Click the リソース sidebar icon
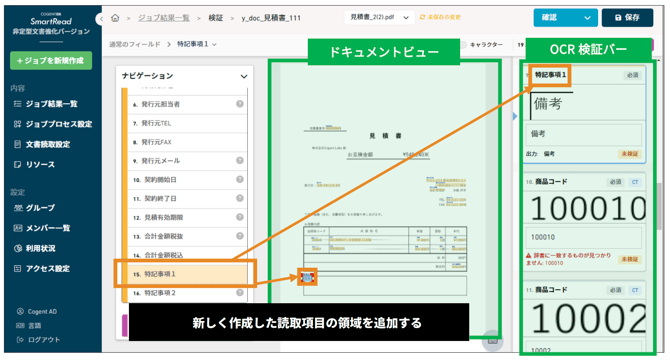 18,164
